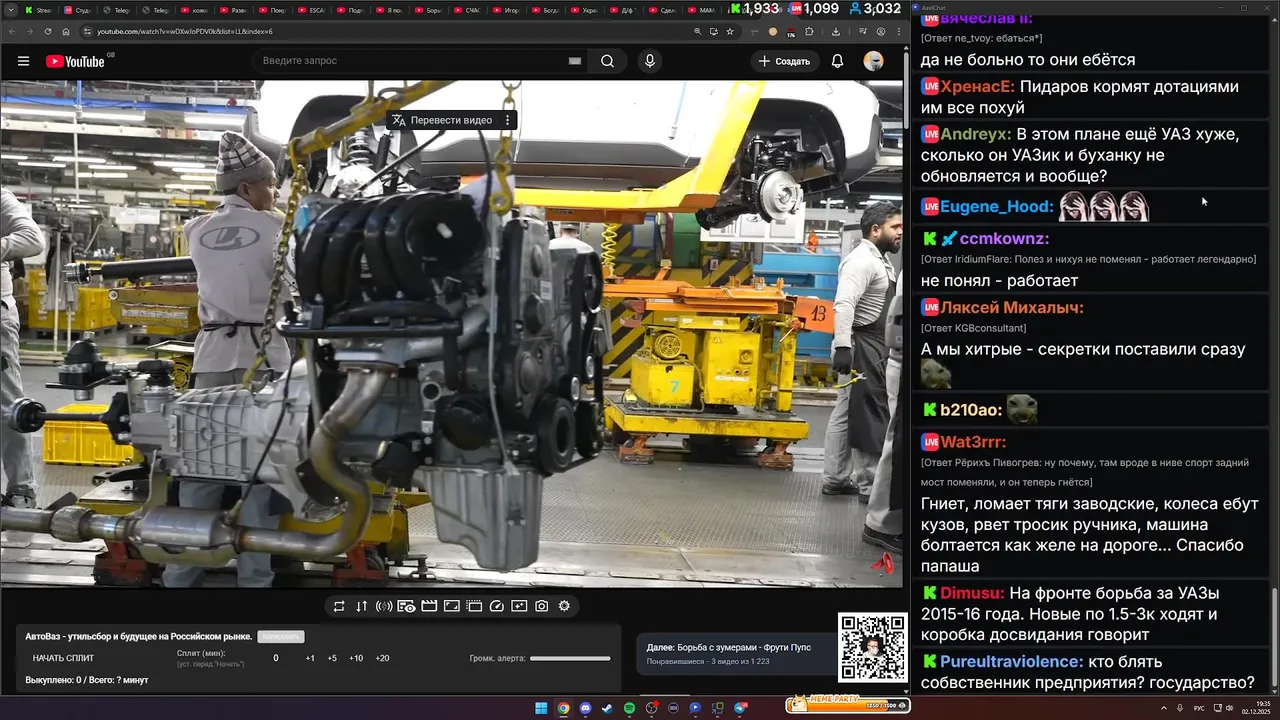Click the grey button beside the video title
This screenshot has width=1280, height=720.
(280, 636)
